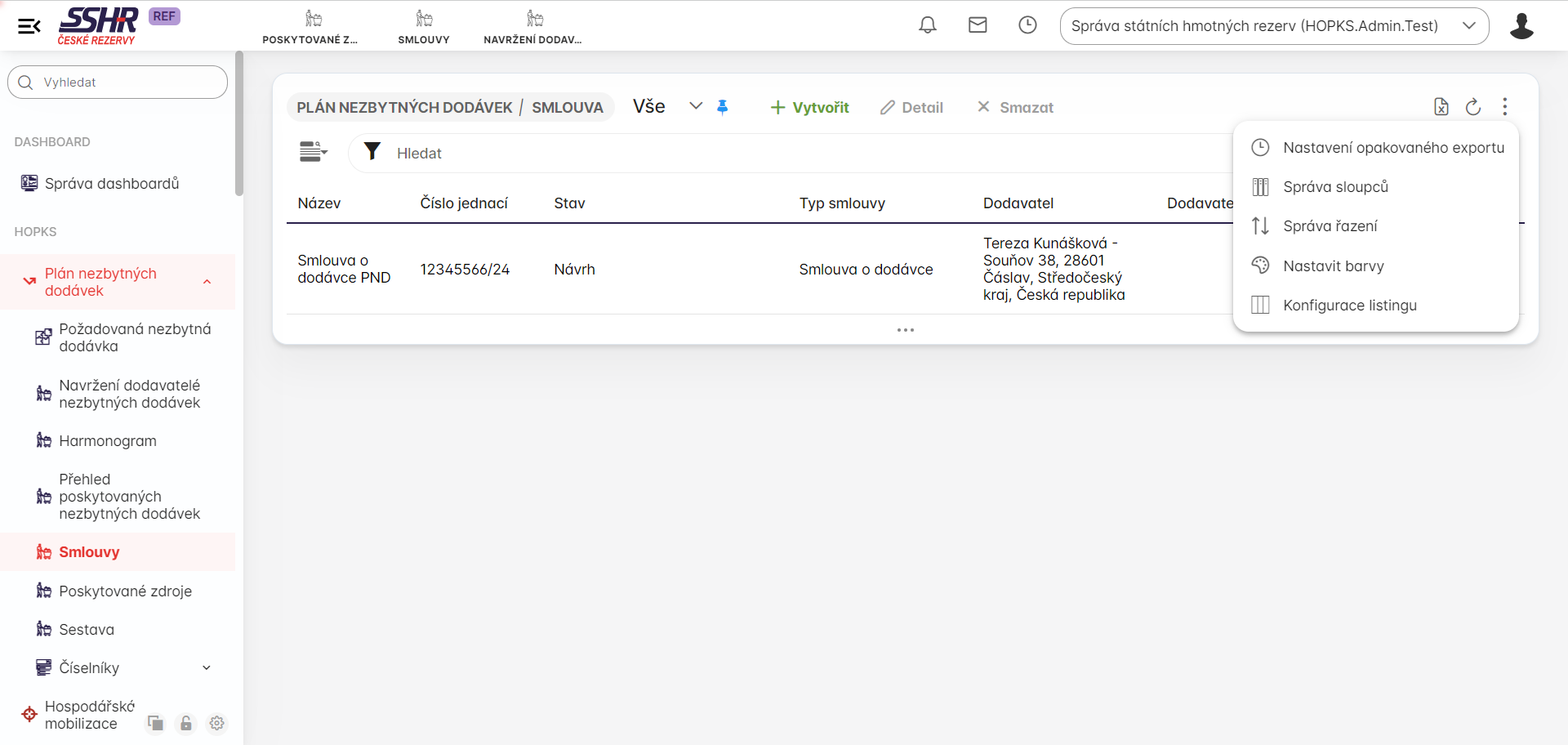Click the notifications bell icon

click(x=928, y=25)
